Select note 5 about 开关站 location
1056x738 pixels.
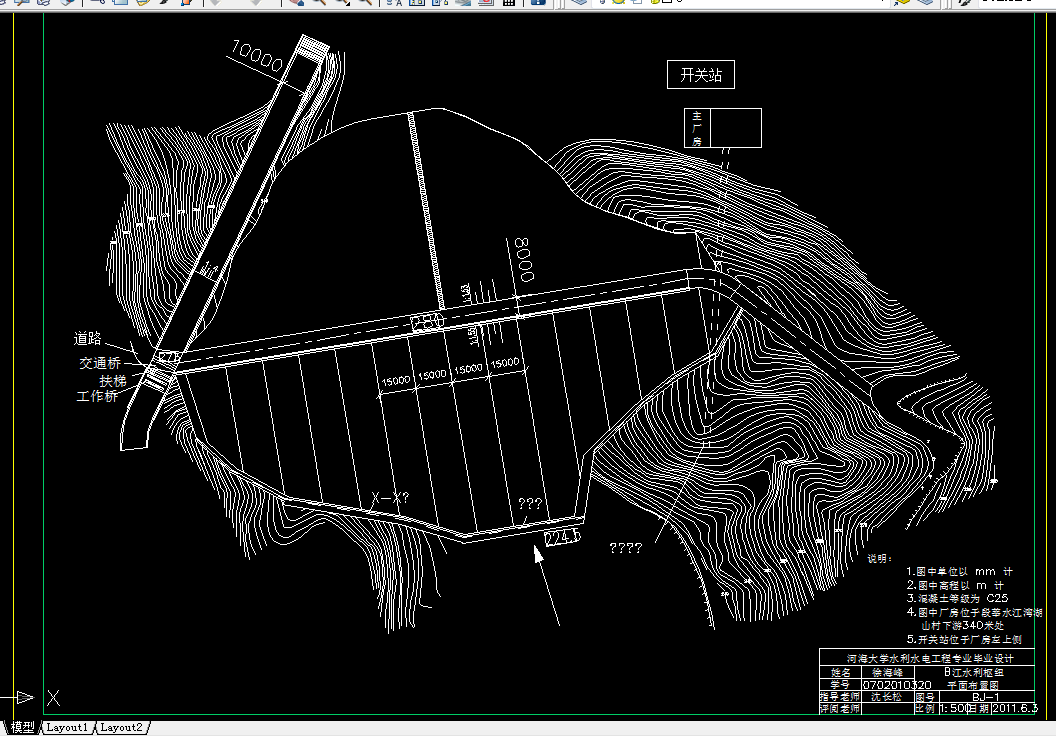click(x=964, y=639)
